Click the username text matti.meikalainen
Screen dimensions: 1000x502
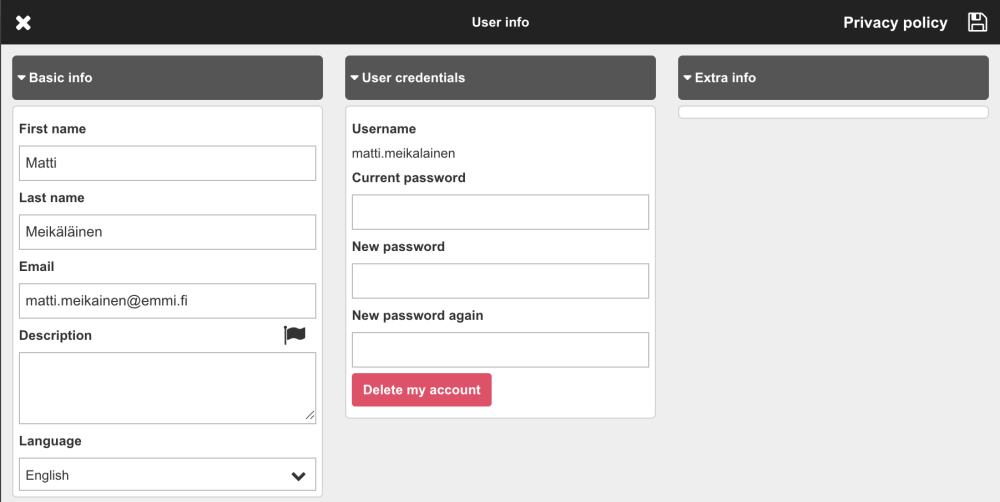(404, 153)
